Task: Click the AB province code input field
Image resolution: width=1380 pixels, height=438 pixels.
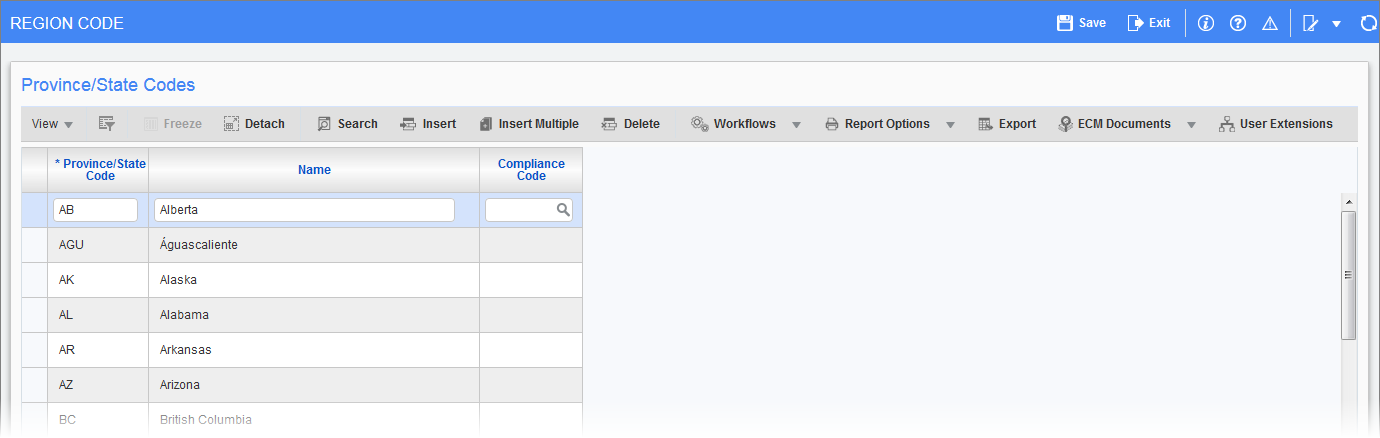Action: pyautogui.click(x=95, y=210)
